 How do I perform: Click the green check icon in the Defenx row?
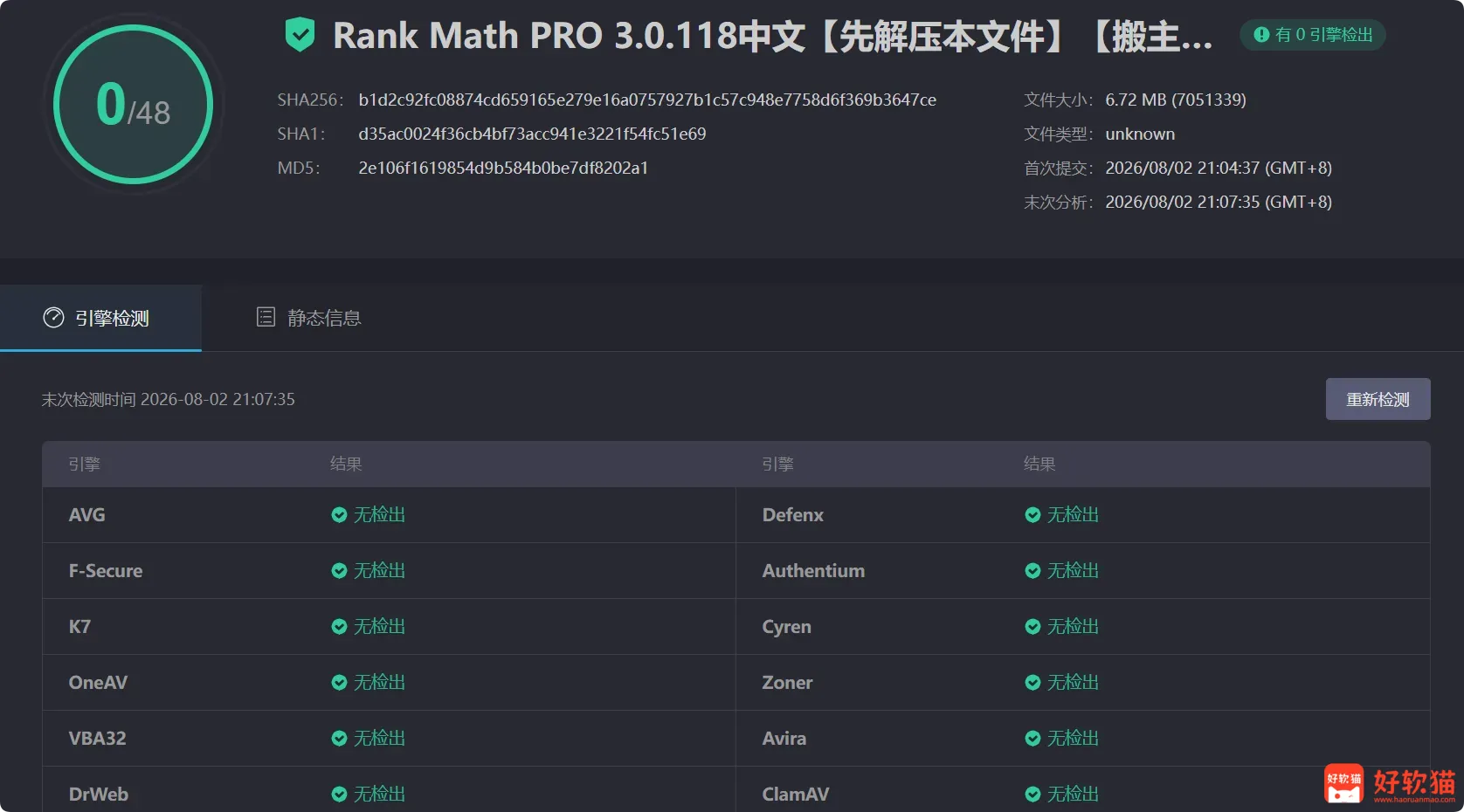tap(1032, 515)
